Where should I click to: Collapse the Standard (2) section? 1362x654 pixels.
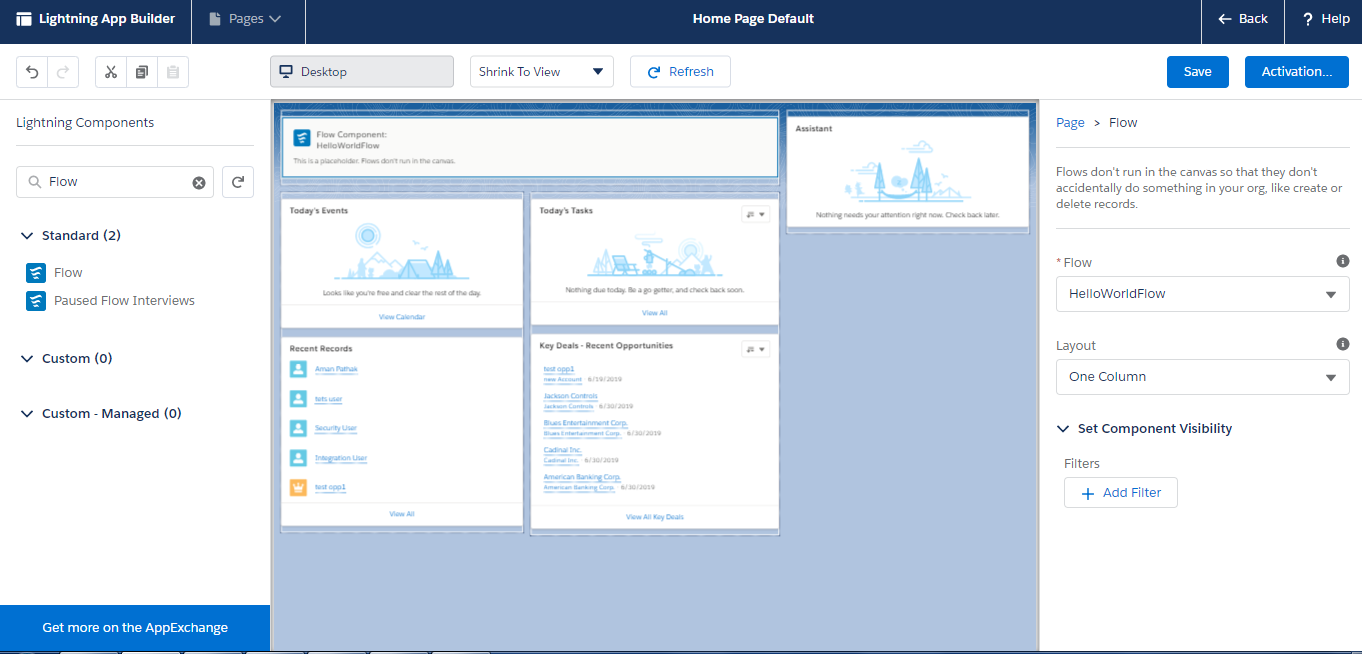27,236
